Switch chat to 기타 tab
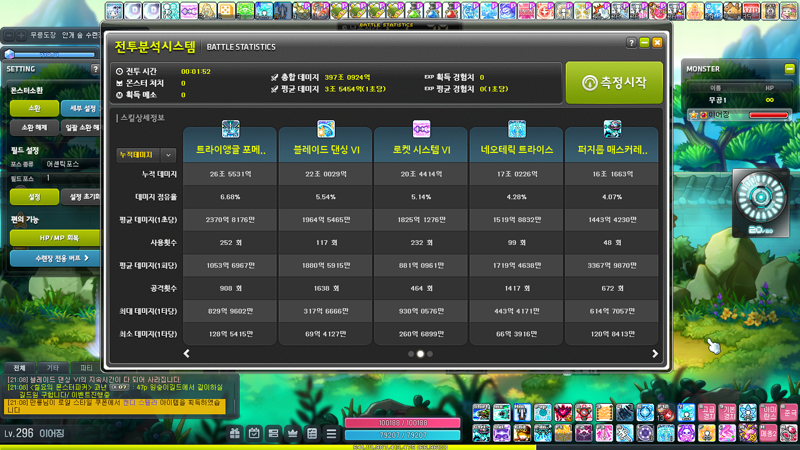This screenshot has height=450, width=800. (x=53, y=368)
